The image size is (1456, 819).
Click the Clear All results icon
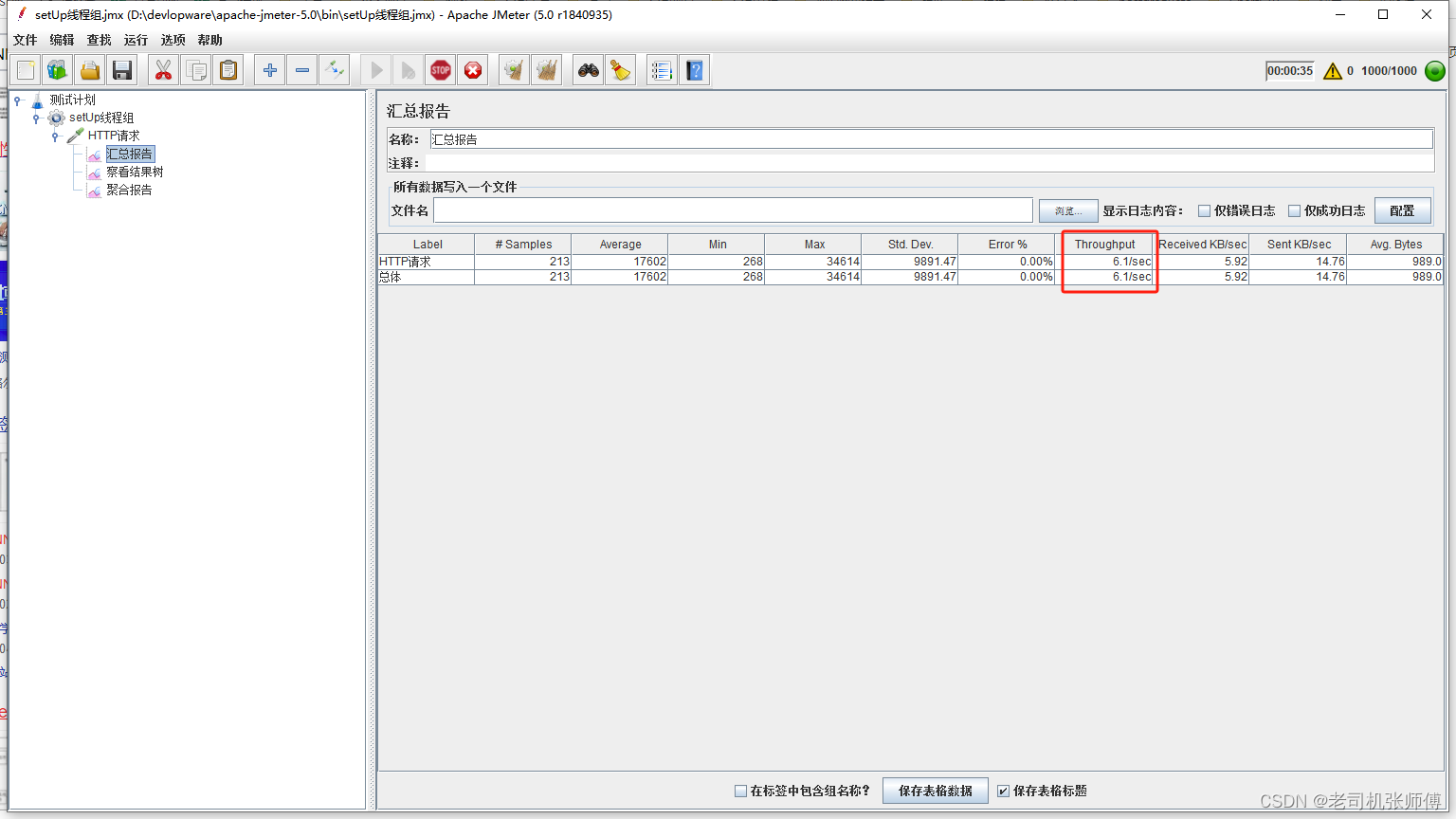pyautogui.click(x=547, y=70)
